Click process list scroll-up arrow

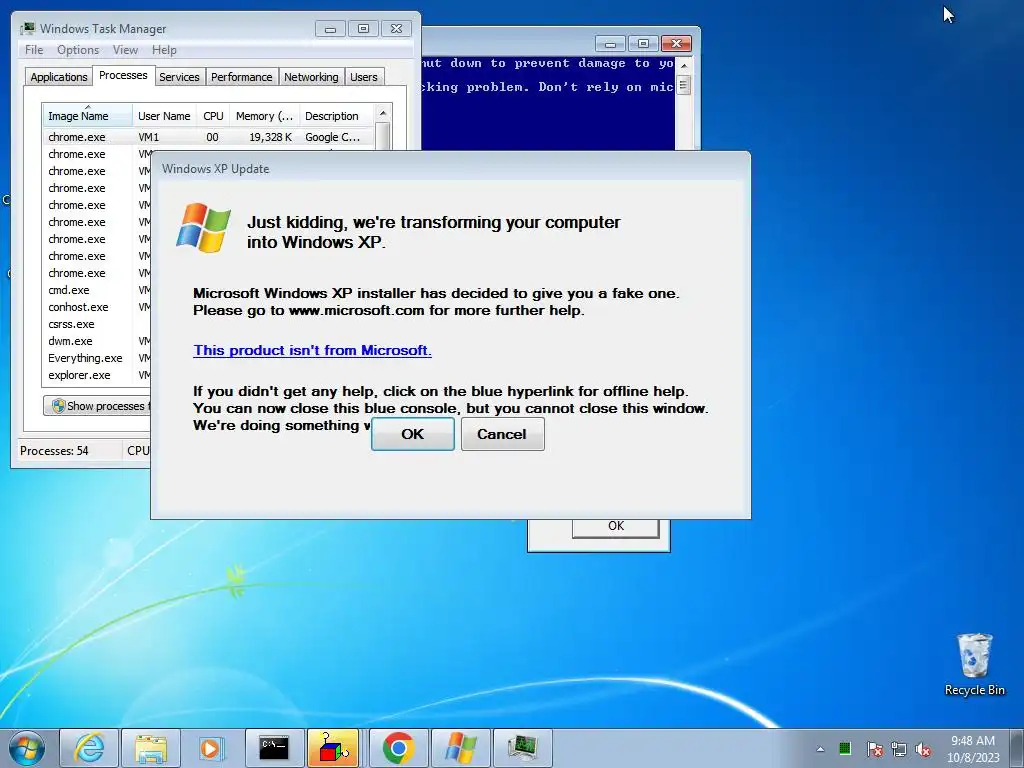tap(383, 114)
